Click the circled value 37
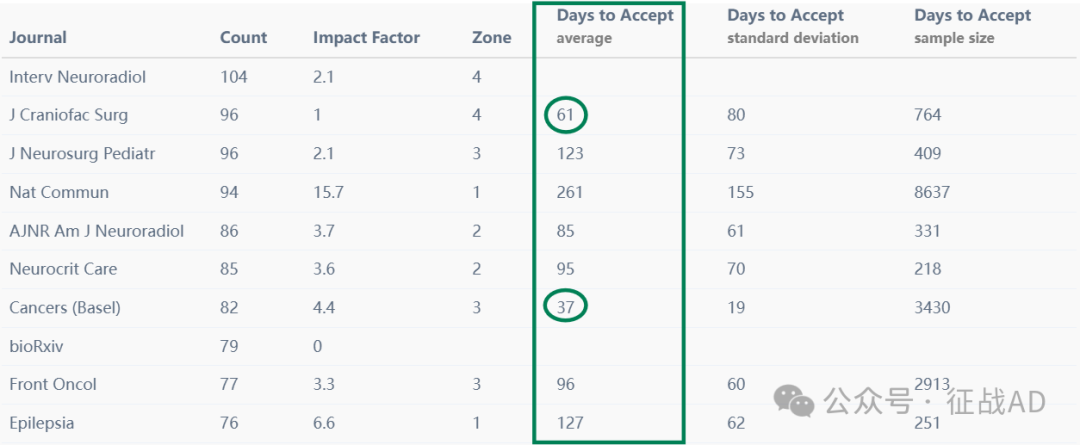The height and width of the screenshot is (445, 1080). tap(565, 307)
